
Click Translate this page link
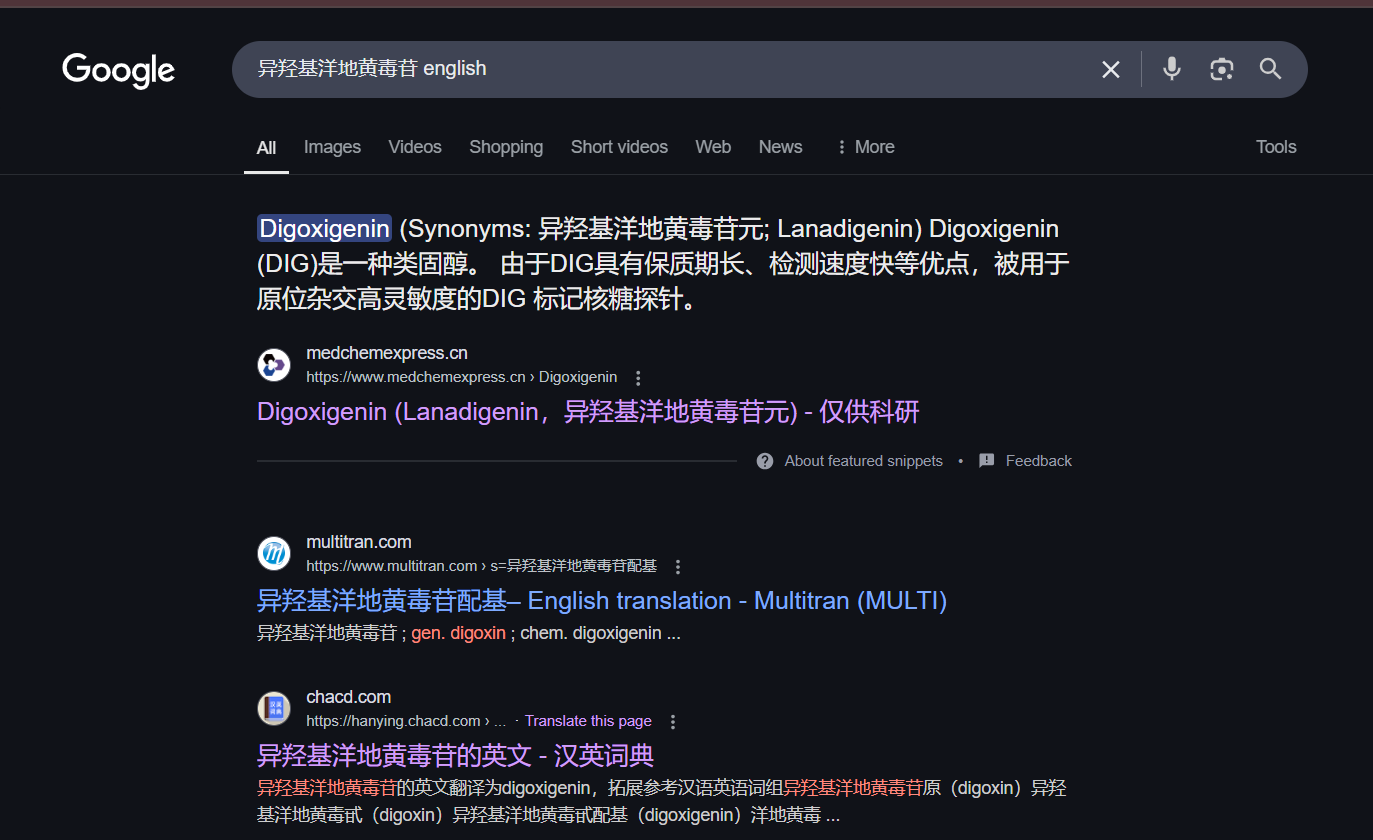click(588, 721)
